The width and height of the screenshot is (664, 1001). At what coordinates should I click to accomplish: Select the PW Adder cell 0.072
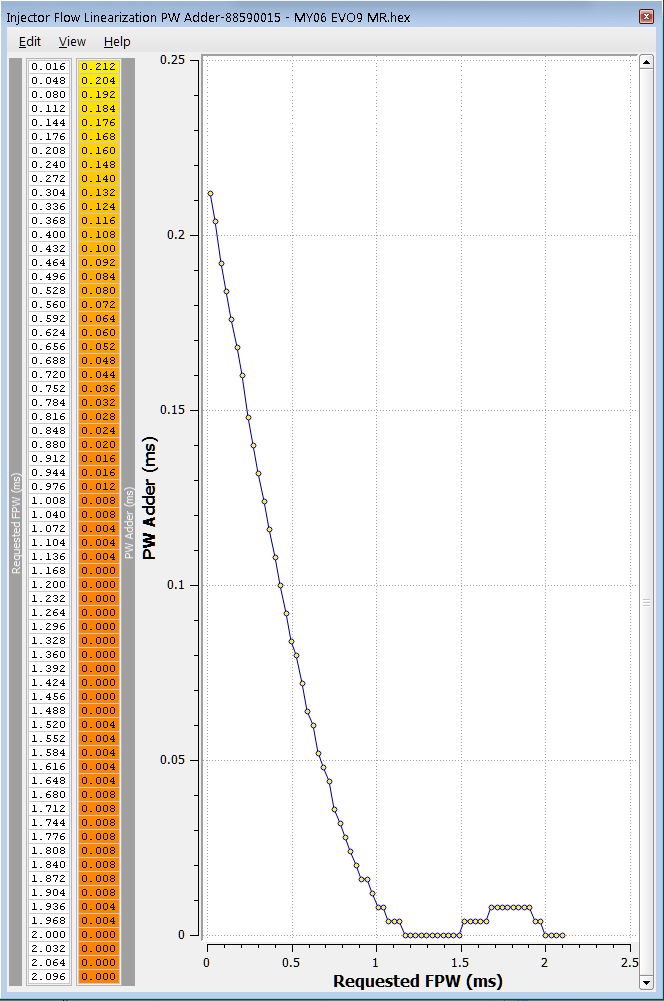98,305
